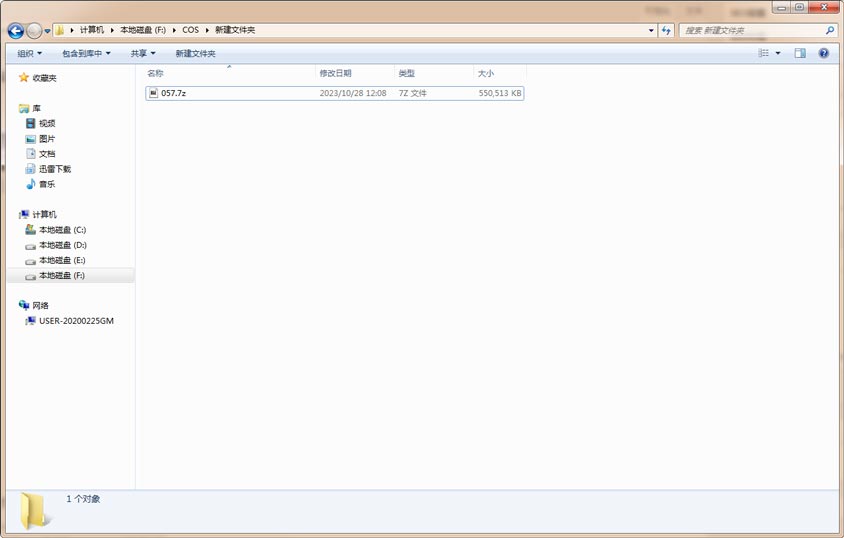Click the Refresh button beside address bar
This screenshot has width=844, height=538.
(666, 30)
